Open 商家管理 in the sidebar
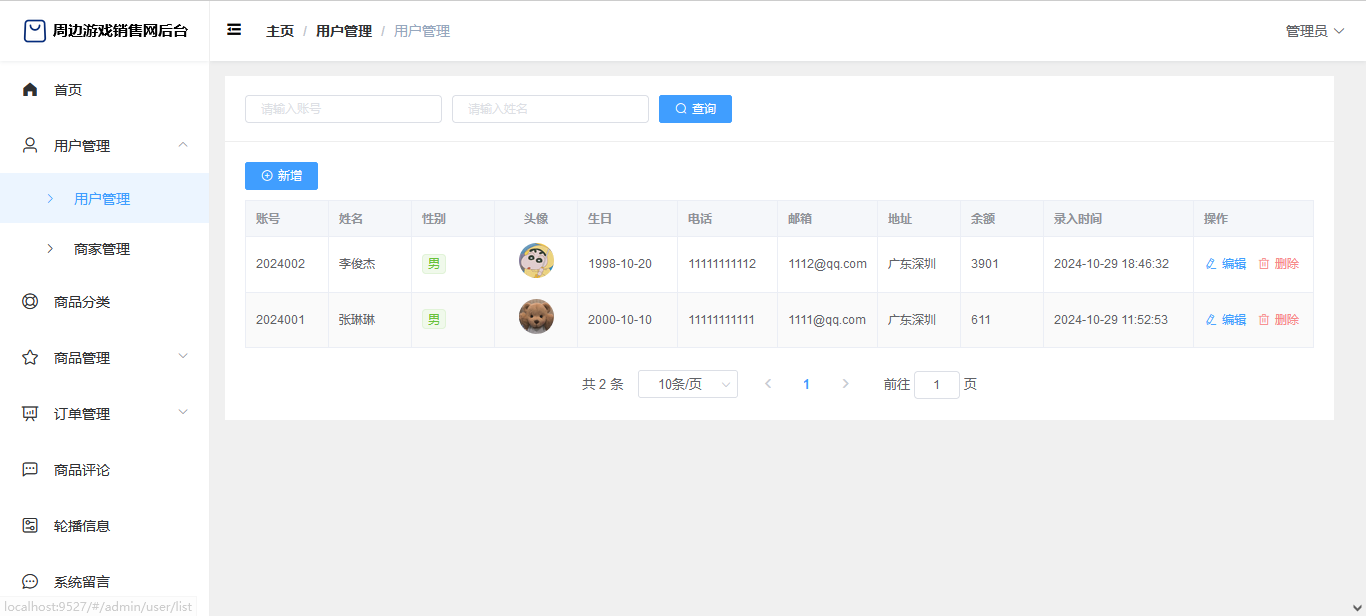 click(102, 249)
